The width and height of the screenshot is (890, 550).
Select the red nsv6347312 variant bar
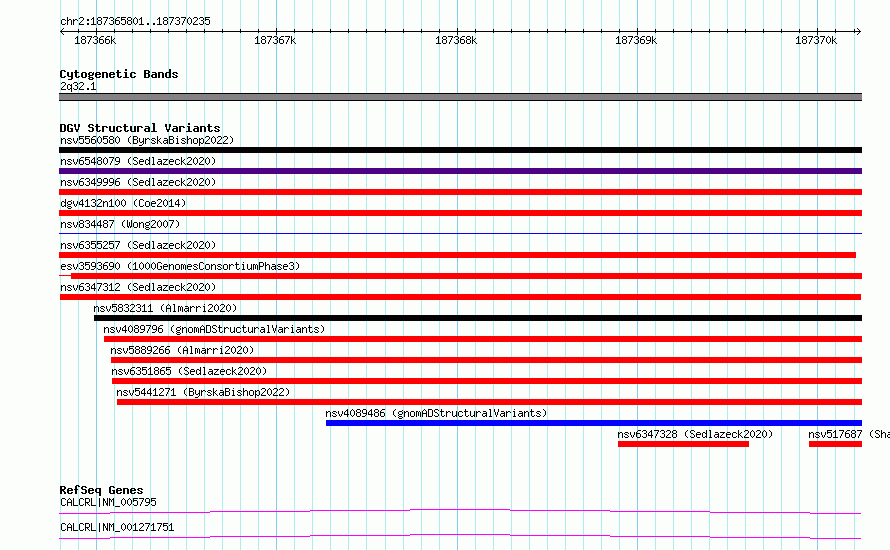[460, 297]
